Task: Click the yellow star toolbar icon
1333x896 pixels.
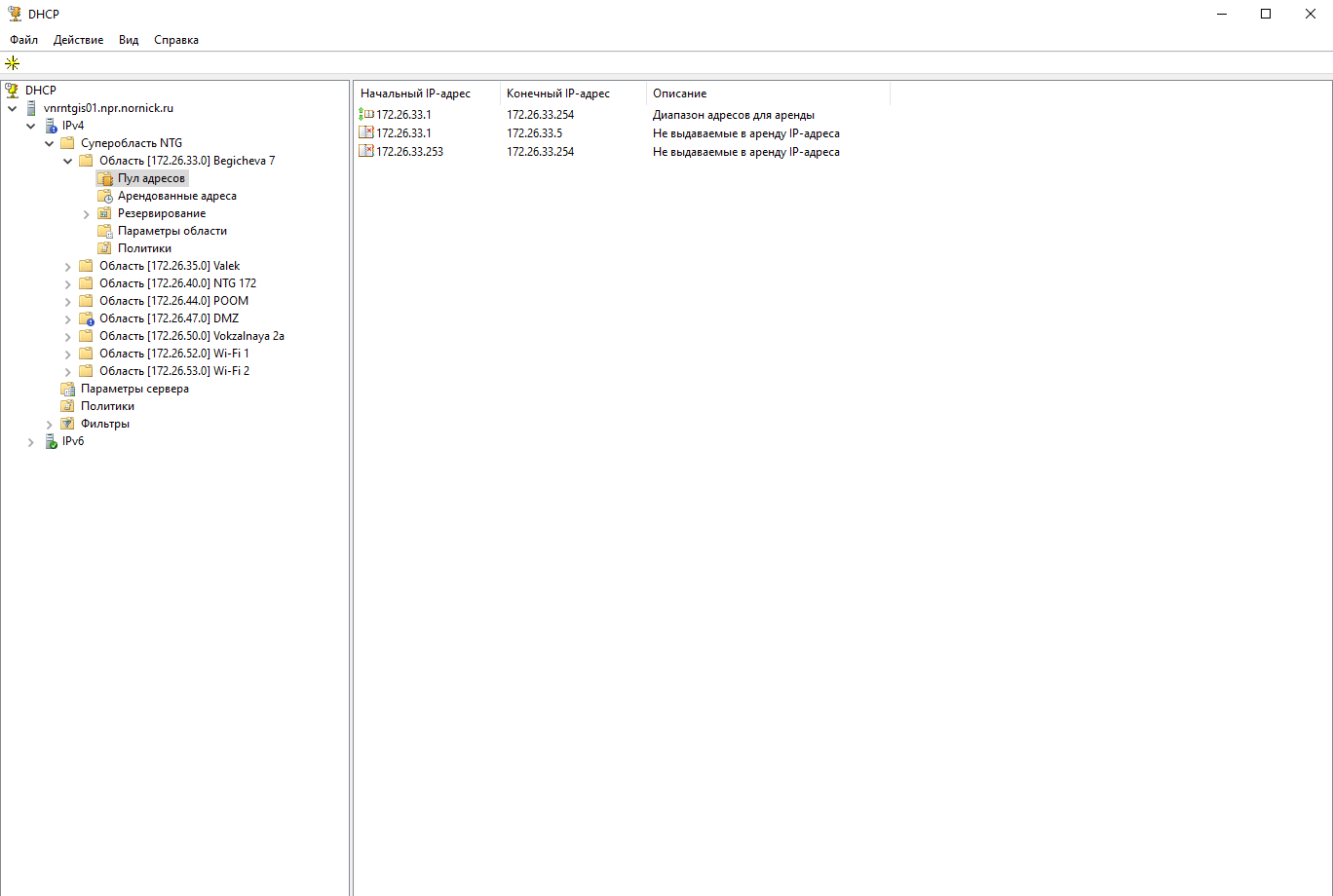Action: (x=12, y=63)
